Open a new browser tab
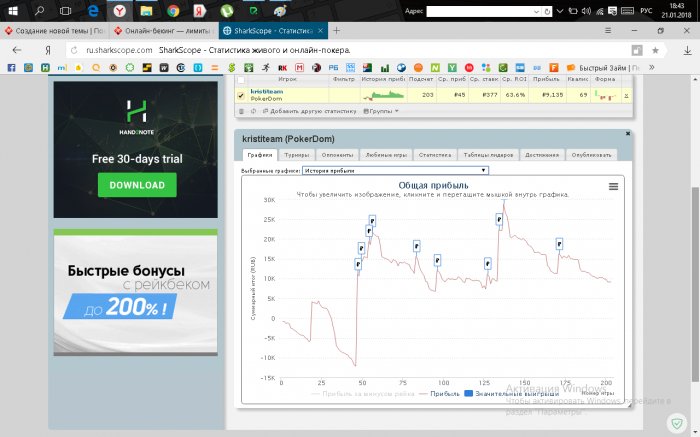 (337, 30)
